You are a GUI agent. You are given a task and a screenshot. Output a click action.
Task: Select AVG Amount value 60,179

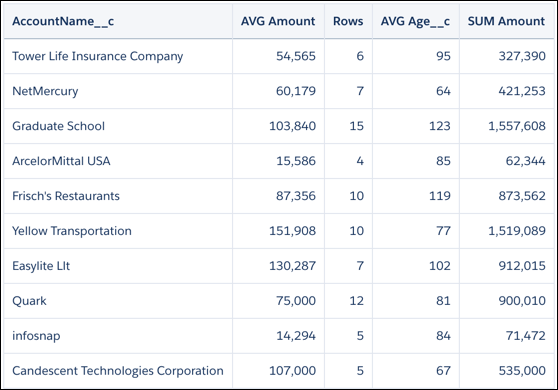click(296, 91)
